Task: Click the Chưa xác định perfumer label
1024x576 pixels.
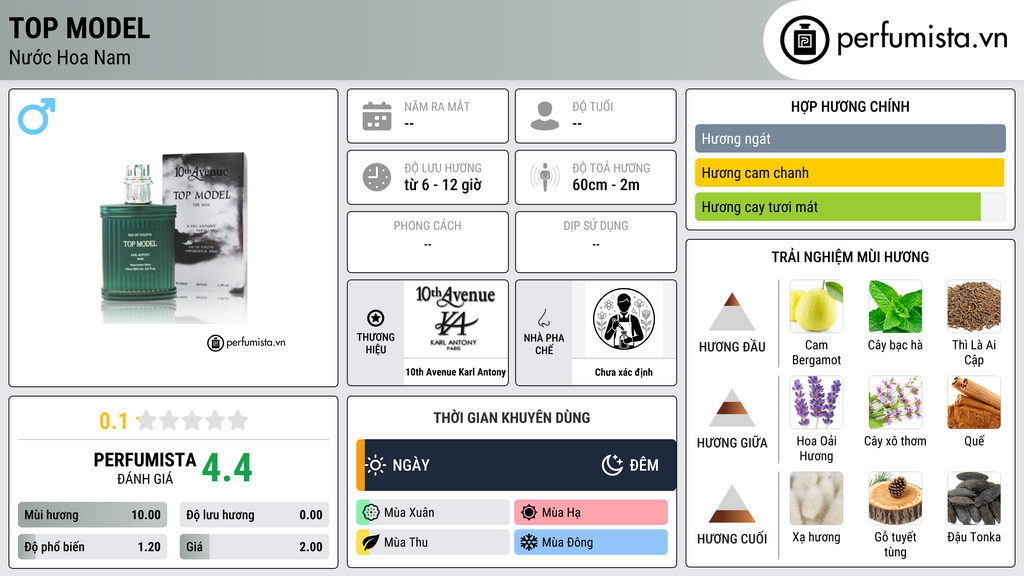Action: pyautogui.click(x=623, y=372)
